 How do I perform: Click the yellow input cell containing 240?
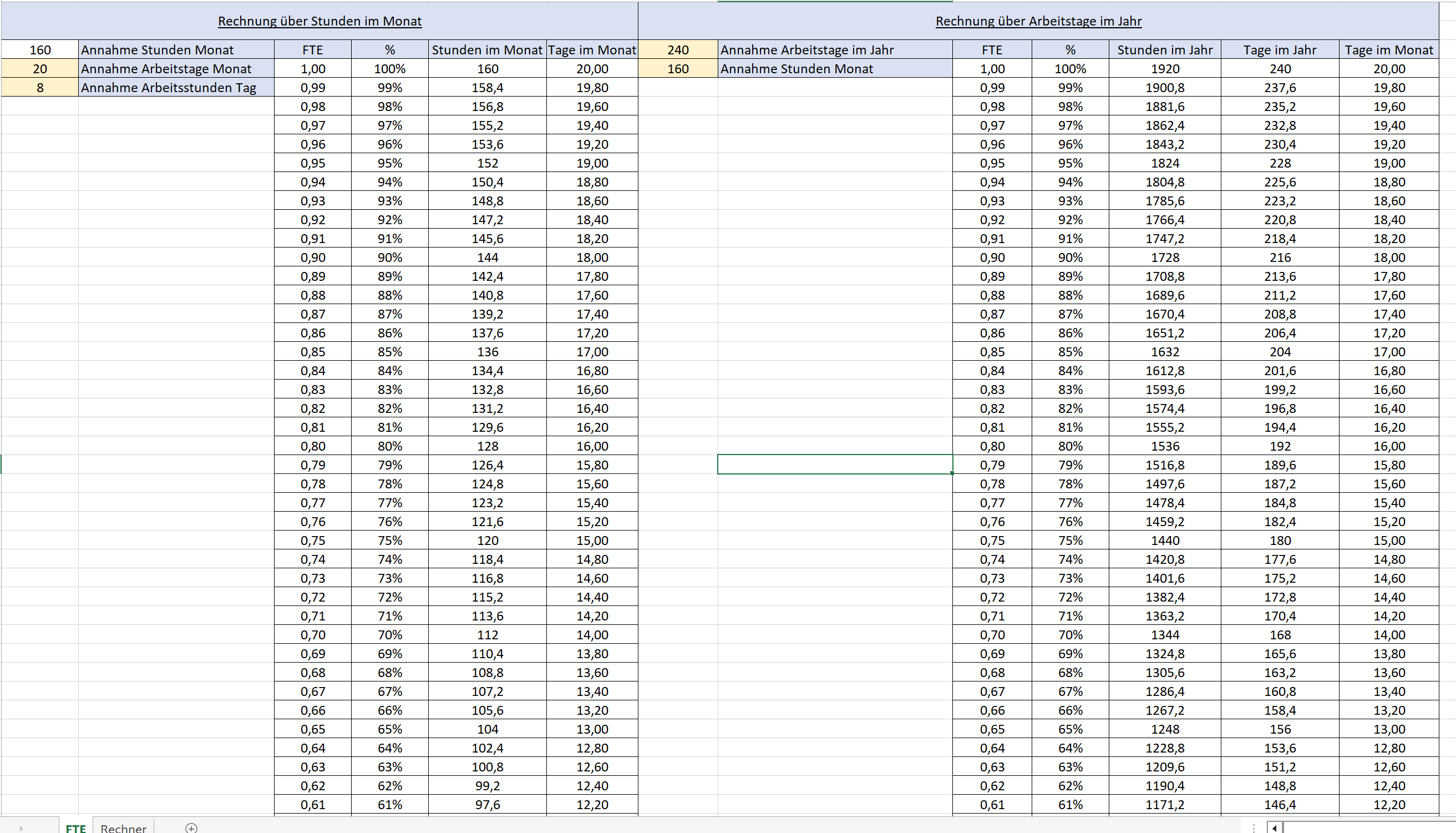pos(678,50)
